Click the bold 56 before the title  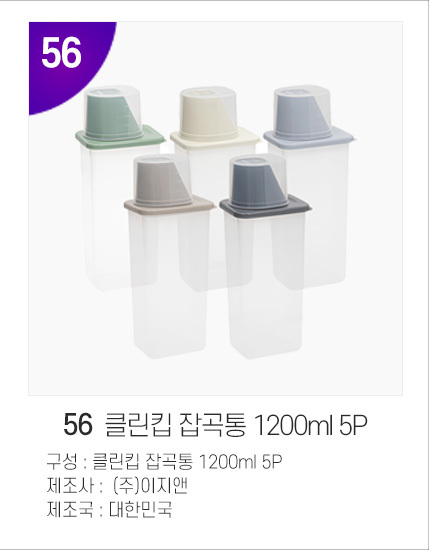click(x=78, y=425)
